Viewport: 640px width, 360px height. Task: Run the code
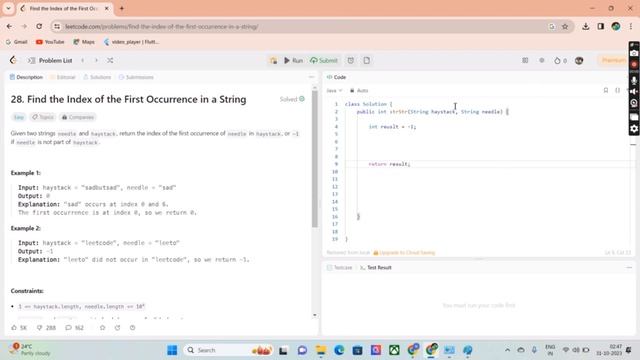click(x=293, y=60)
